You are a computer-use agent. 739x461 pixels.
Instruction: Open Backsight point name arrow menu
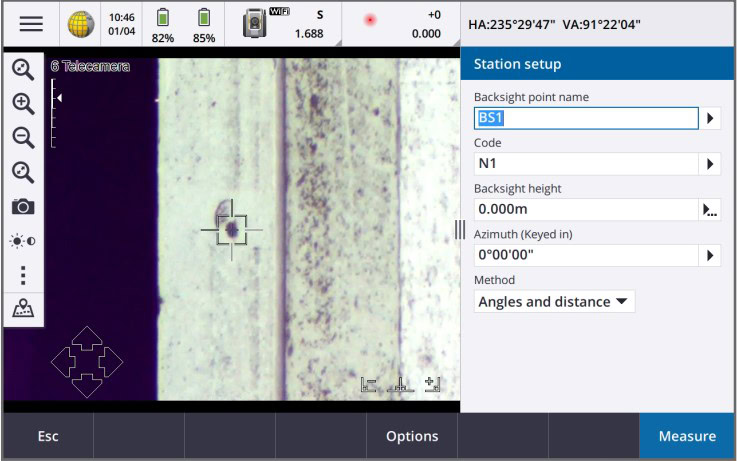710,118
